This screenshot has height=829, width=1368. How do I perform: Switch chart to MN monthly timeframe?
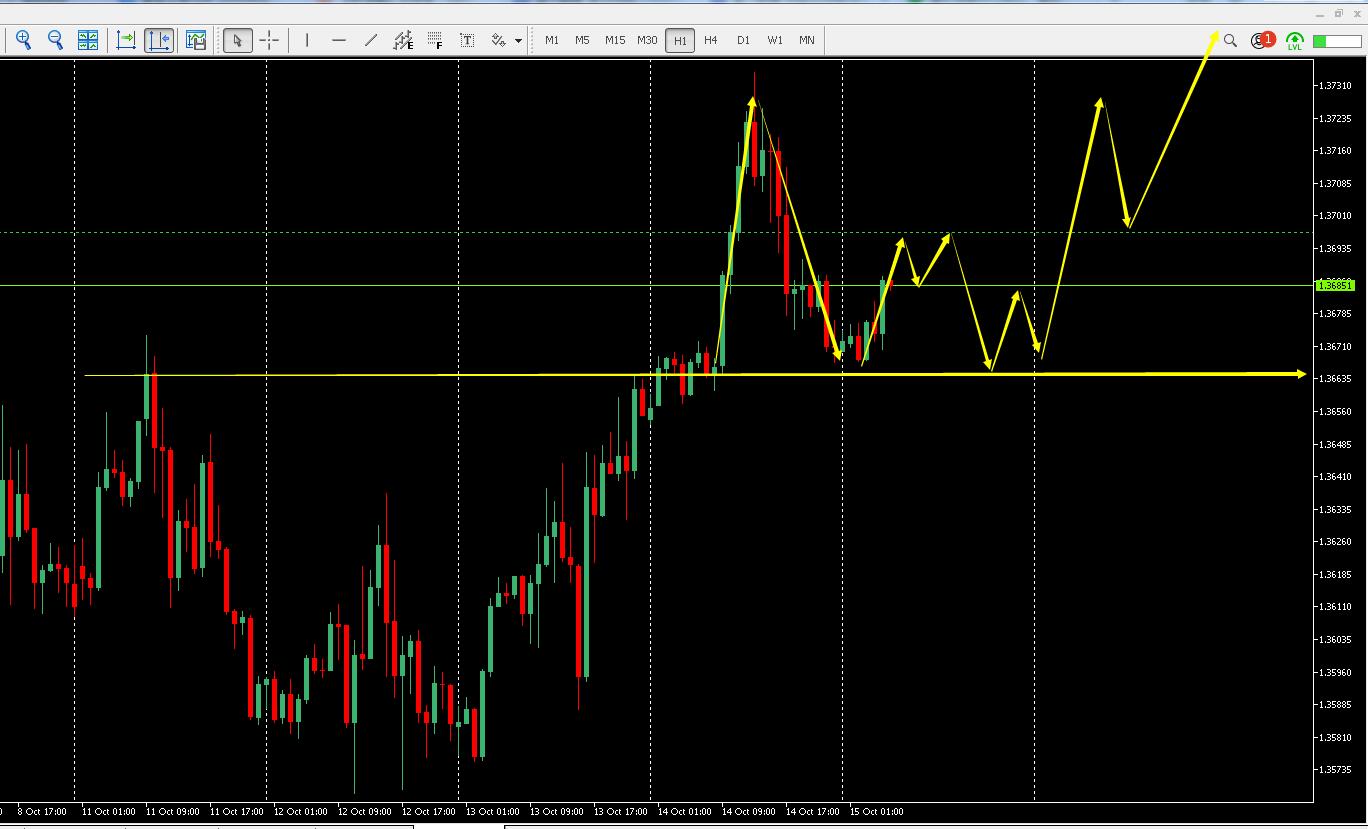(807, 40)
